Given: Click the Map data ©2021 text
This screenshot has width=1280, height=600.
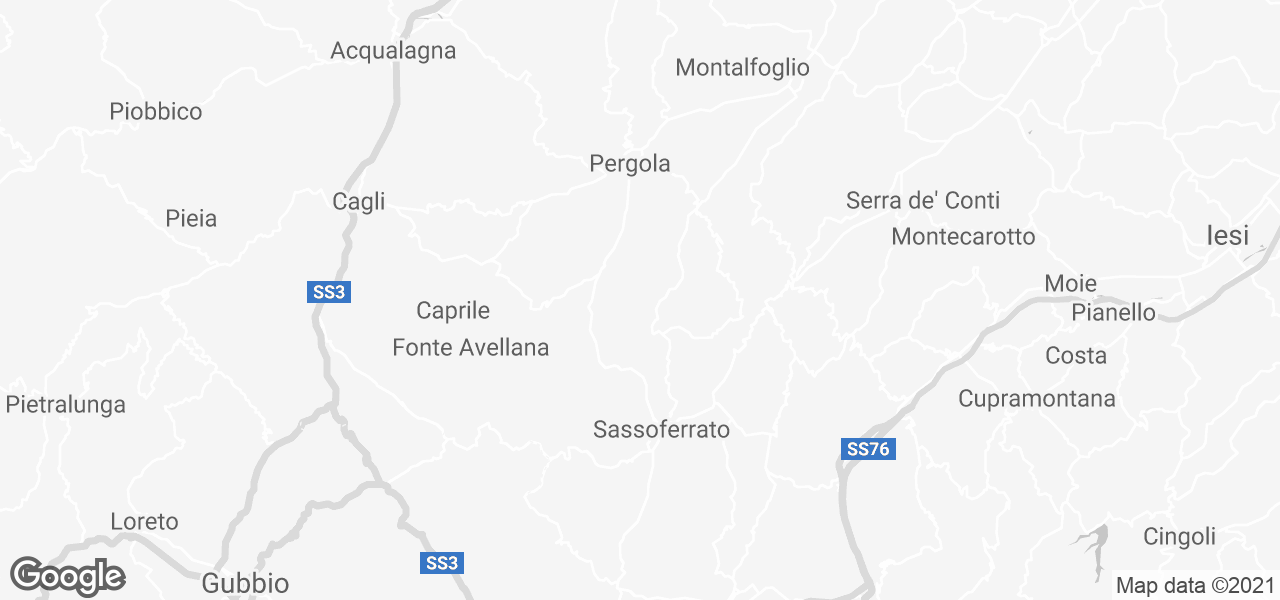Looking at the screenshot, I should (x=1195, y=586).
